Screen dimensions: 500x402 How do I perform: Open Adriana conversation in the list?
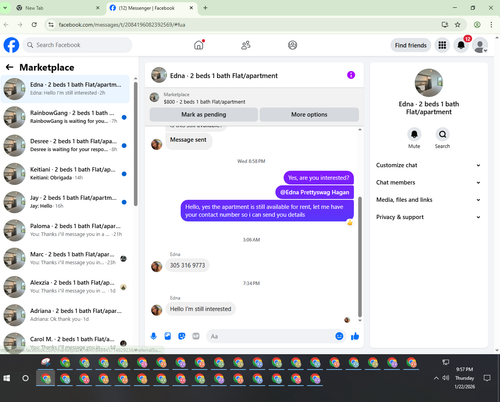click(65, 315)
